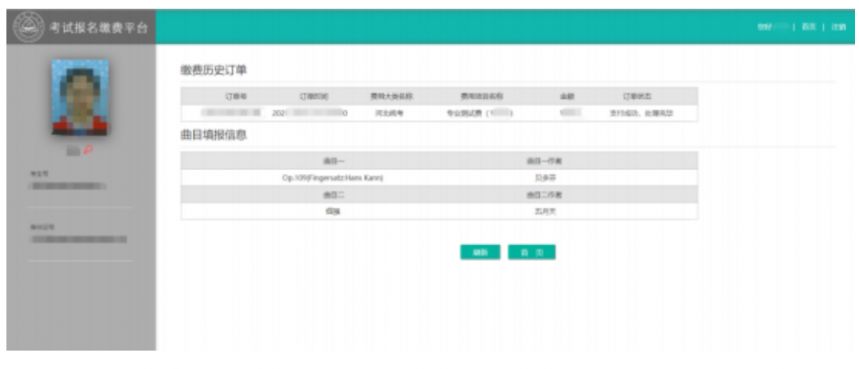
Task: Click the 订单号 column header
Action: (237, 96)
